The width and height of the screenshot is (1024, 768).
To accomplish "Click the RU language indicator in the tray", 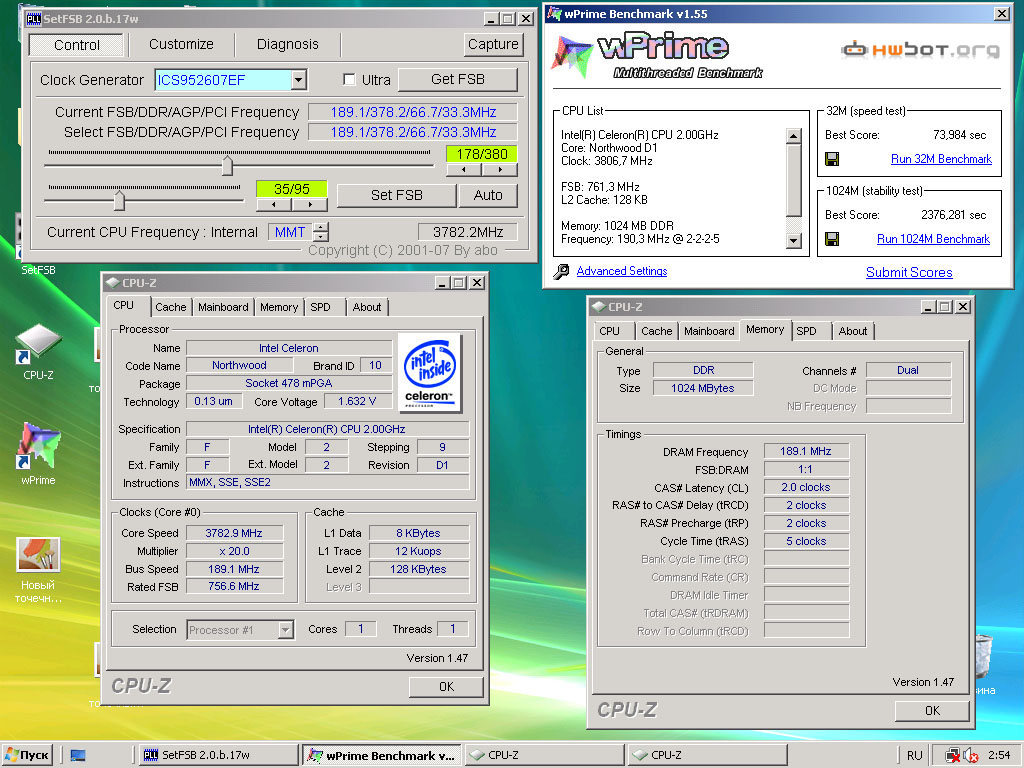I will pos(914,756).
